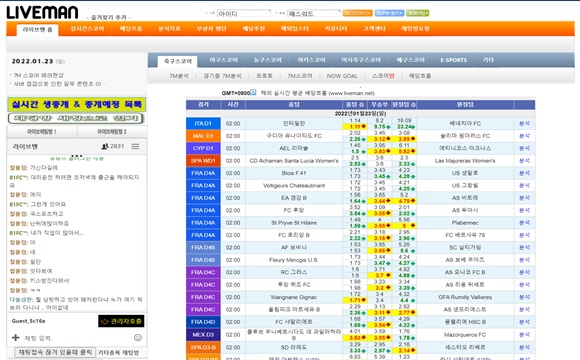Click the plus icon beside chat input
The height and width of the screenshot is (360, 580).
coord(16,337)
